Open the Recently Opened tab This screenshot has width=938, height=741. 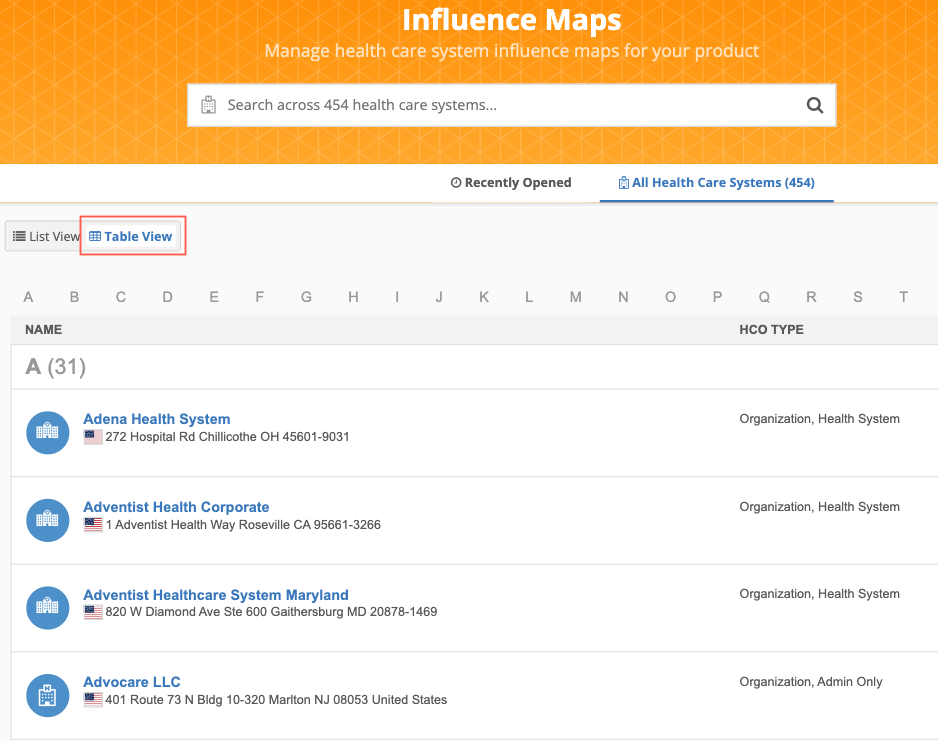coord(511,182)
